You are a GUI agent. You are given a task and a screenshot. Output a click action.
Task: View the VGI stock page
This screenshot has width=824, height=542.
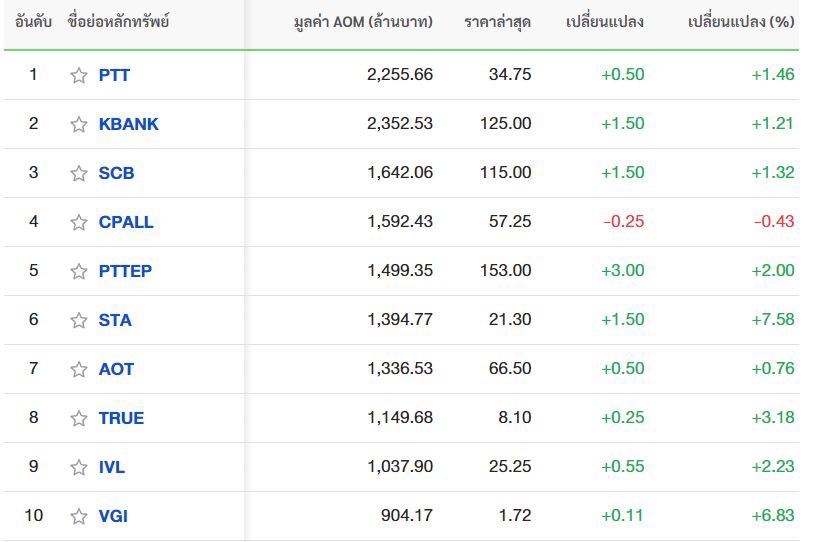coord(114,516)
